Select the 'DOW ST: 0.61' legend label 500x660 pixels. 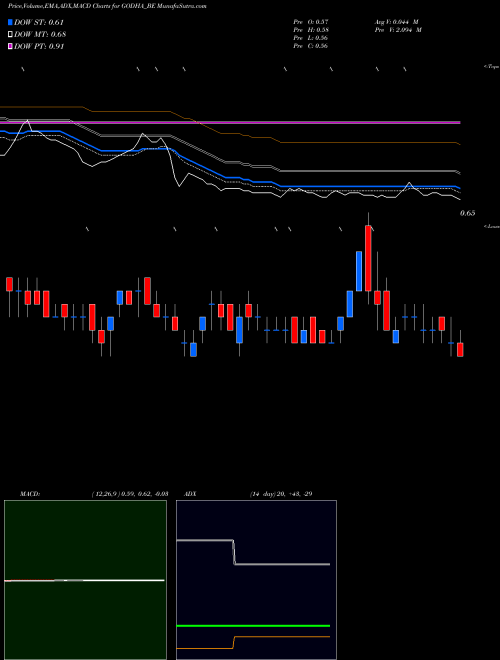click(39, 22)
